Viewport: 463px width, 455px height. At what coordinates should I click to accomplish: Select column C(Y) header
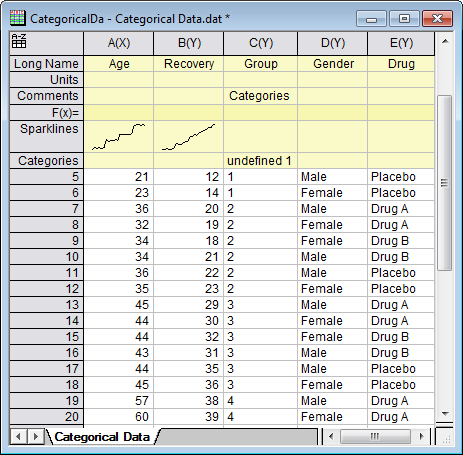261,43
